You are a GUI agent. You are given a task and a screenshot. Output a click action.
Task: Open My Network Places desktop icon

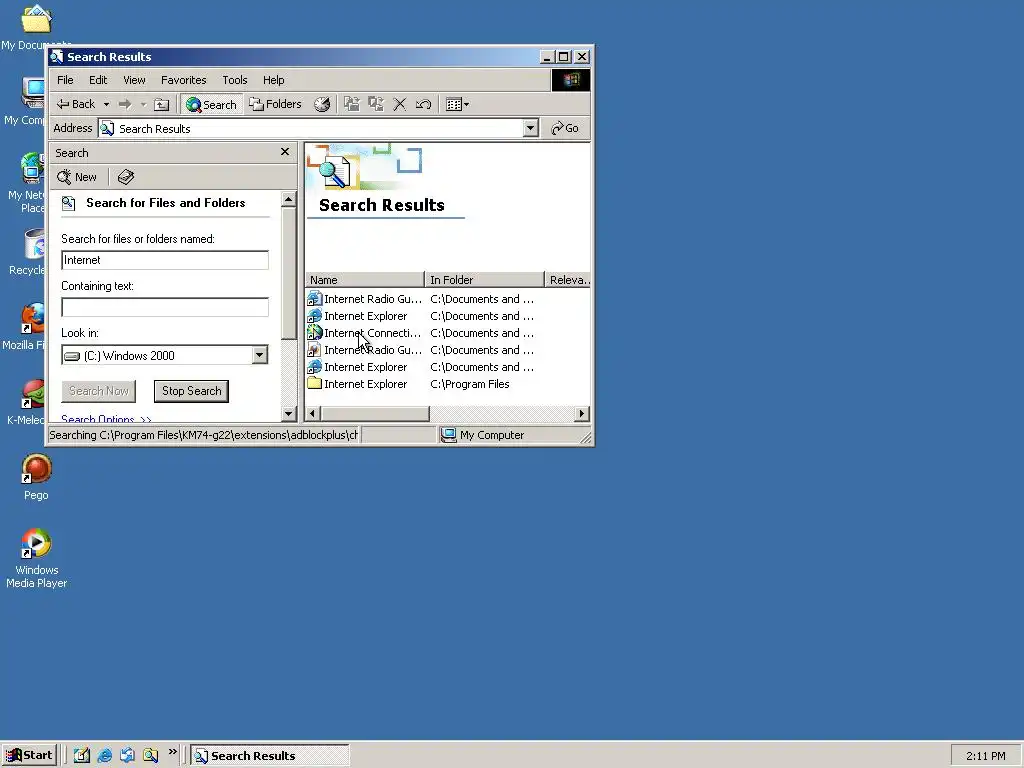[x=26, y=183]
